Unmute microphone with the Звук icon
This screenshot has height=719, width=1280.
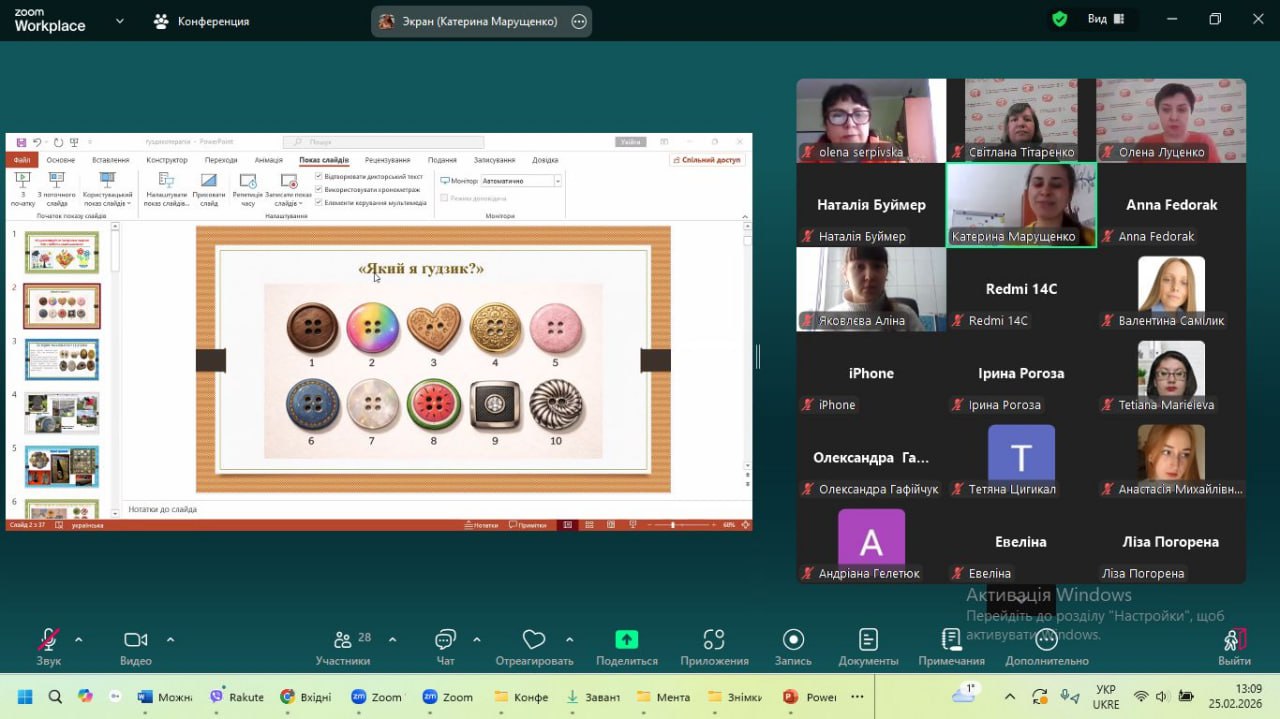[x=48, y=640]
